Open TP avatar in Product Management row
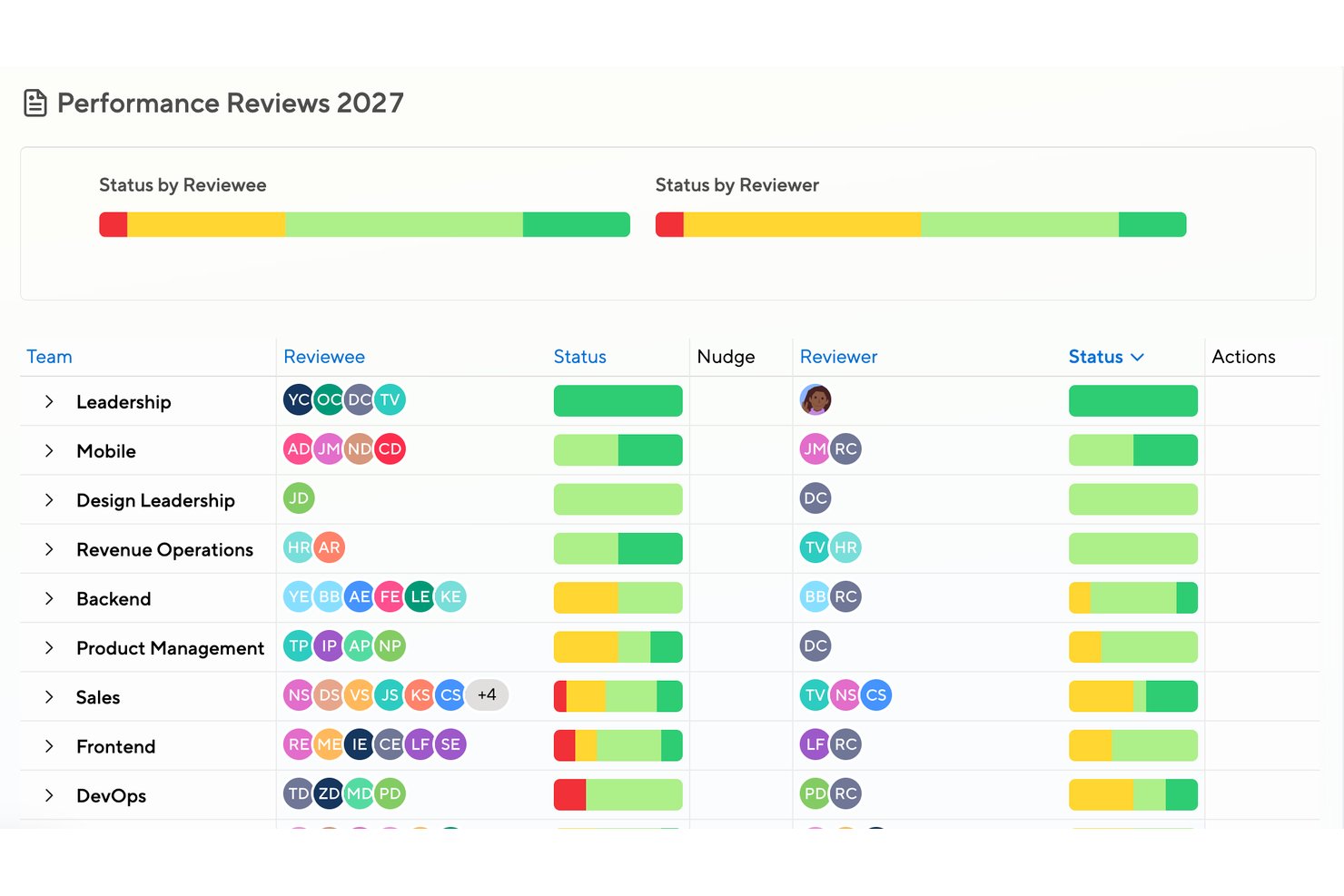 click(299, 645)
